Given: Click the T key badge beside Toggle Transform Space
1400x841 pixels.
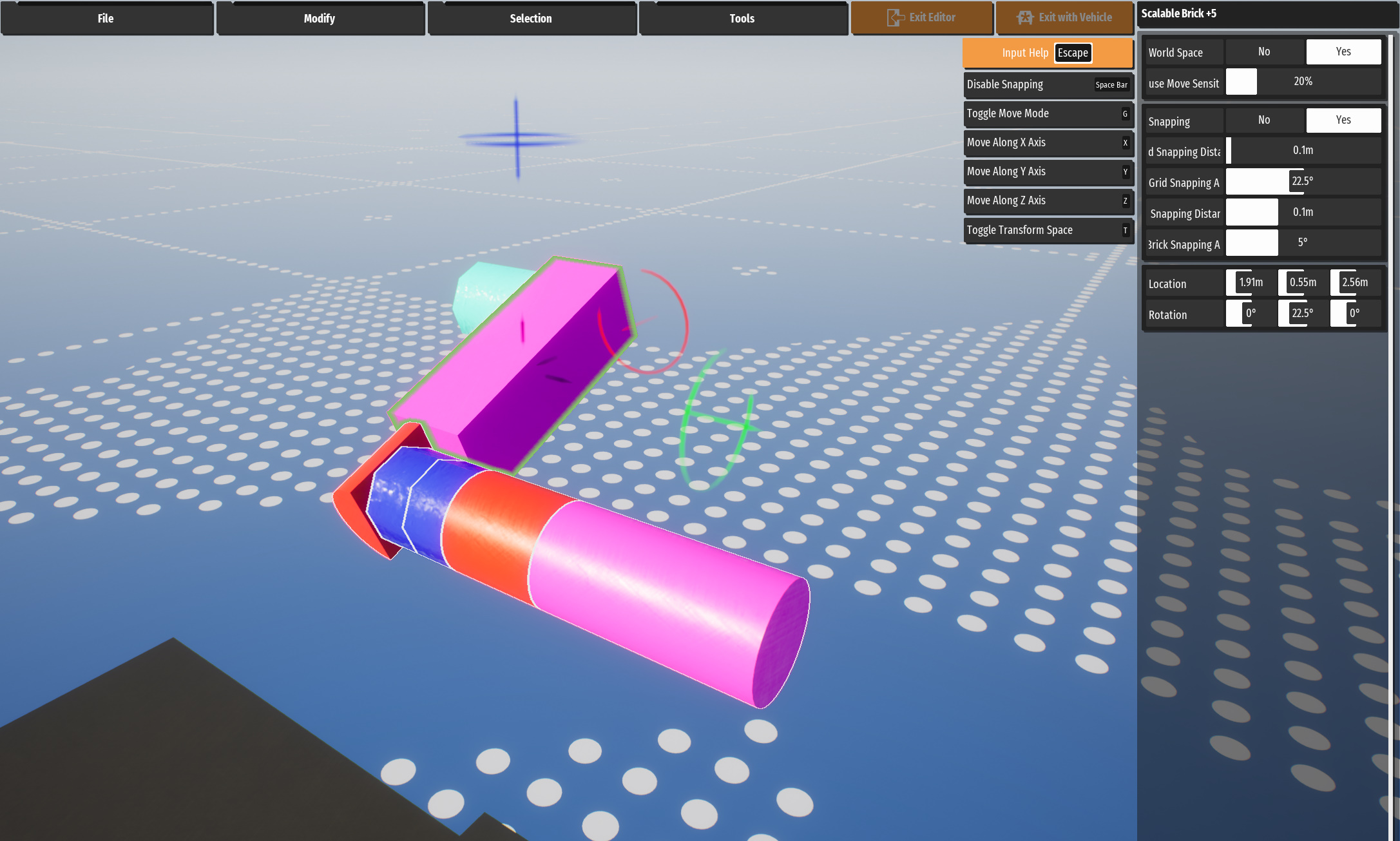Looking at the screenshot, I should tap(1125, 231).
